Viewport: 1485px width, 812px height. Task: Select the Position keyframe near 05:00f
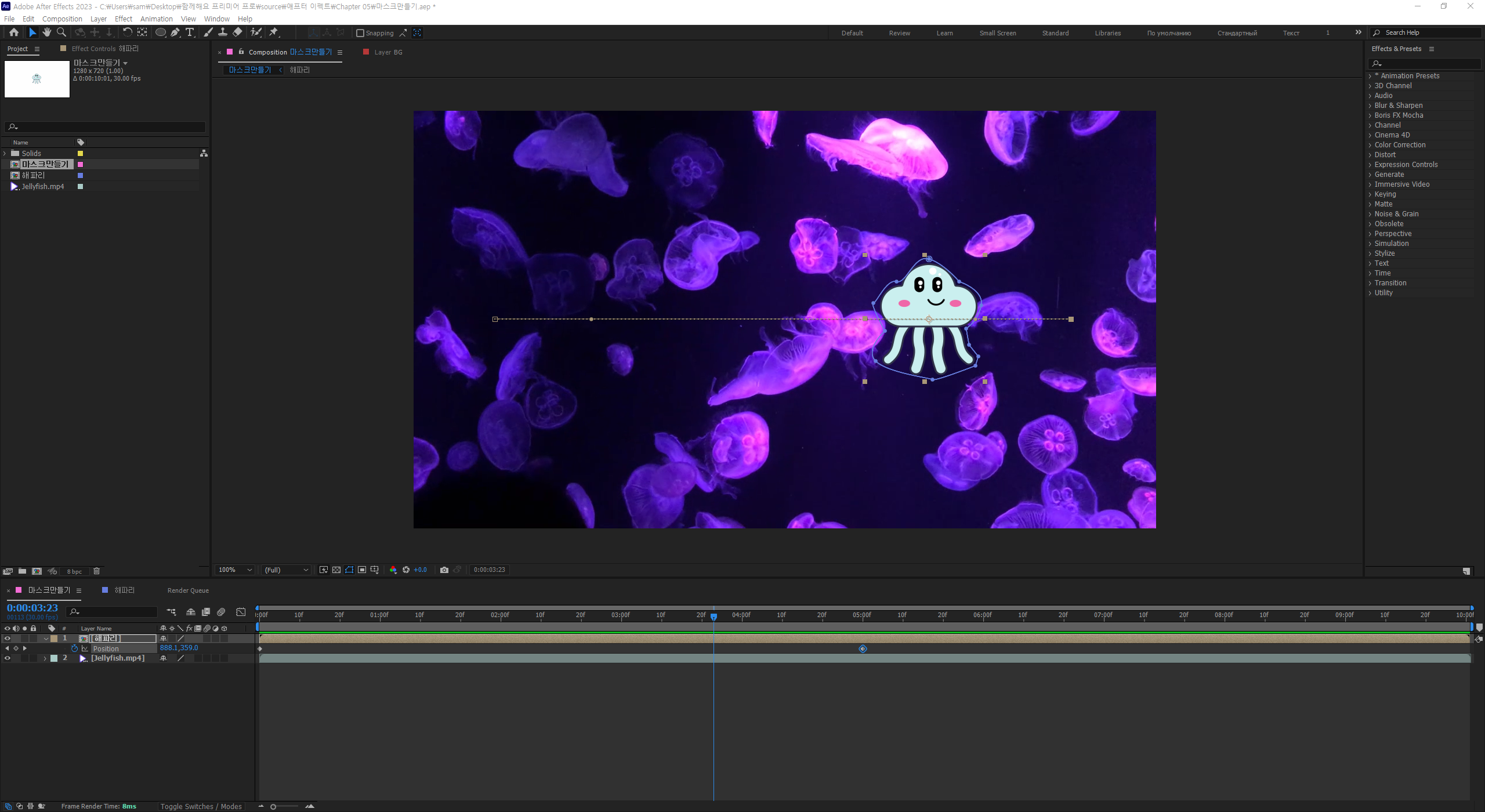pos(863,648)
